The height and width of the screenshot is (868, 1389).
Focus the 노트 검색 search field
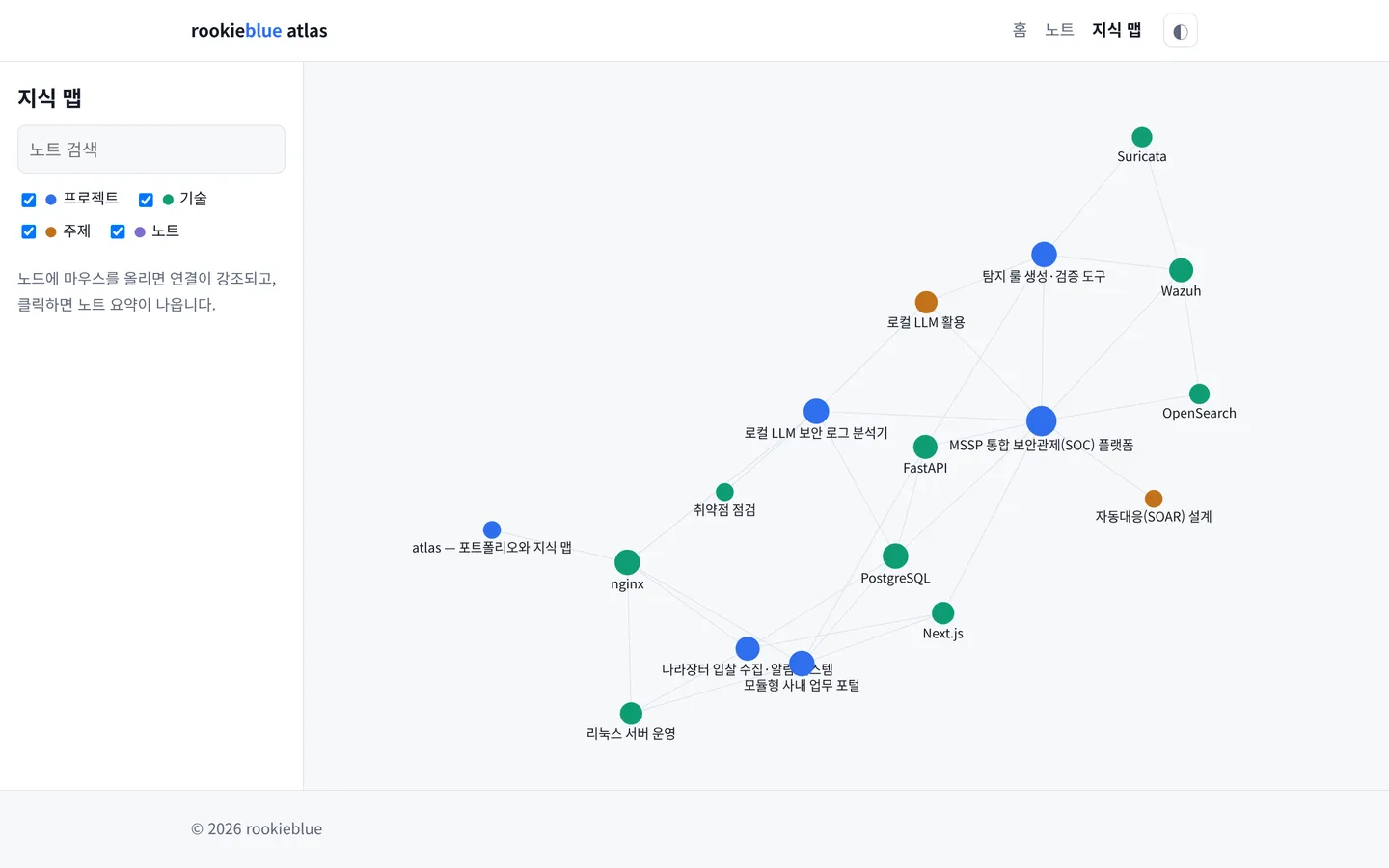[x=151, y=149]
